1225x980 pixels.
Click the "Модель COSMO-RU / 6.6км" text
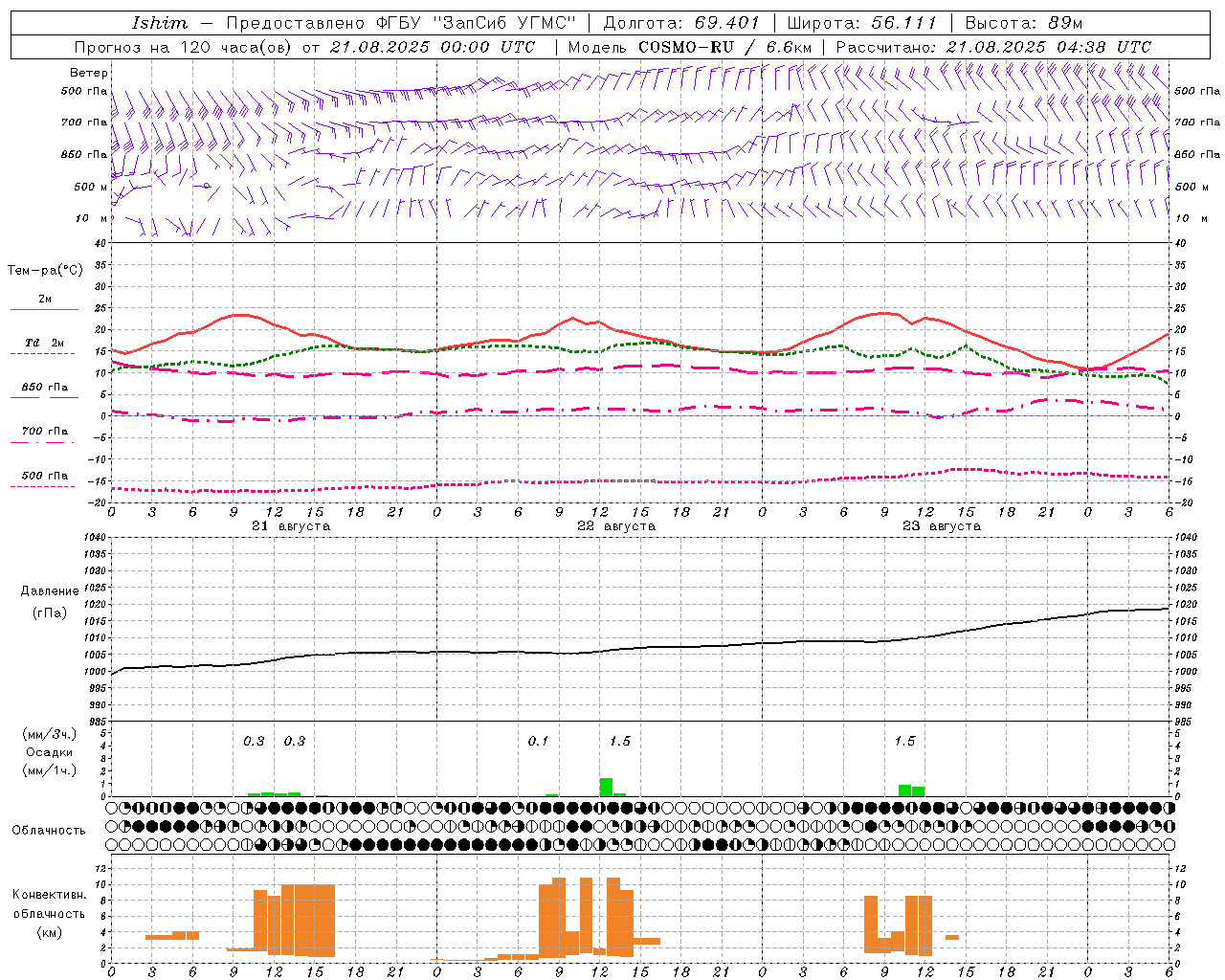click(x=690, y=47)
